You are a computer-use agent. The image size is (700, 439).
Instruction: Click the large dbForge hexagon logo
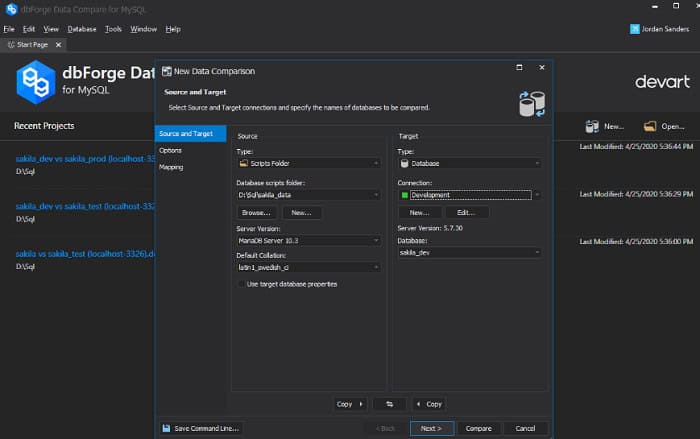[x=36, y=82]
